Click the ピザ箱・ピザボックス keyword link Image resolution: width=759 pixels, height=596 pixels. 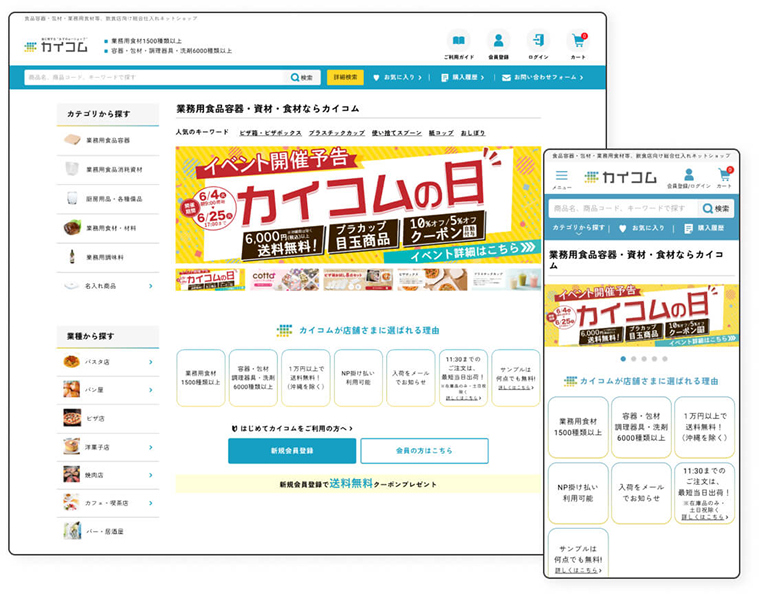(270, 133)
